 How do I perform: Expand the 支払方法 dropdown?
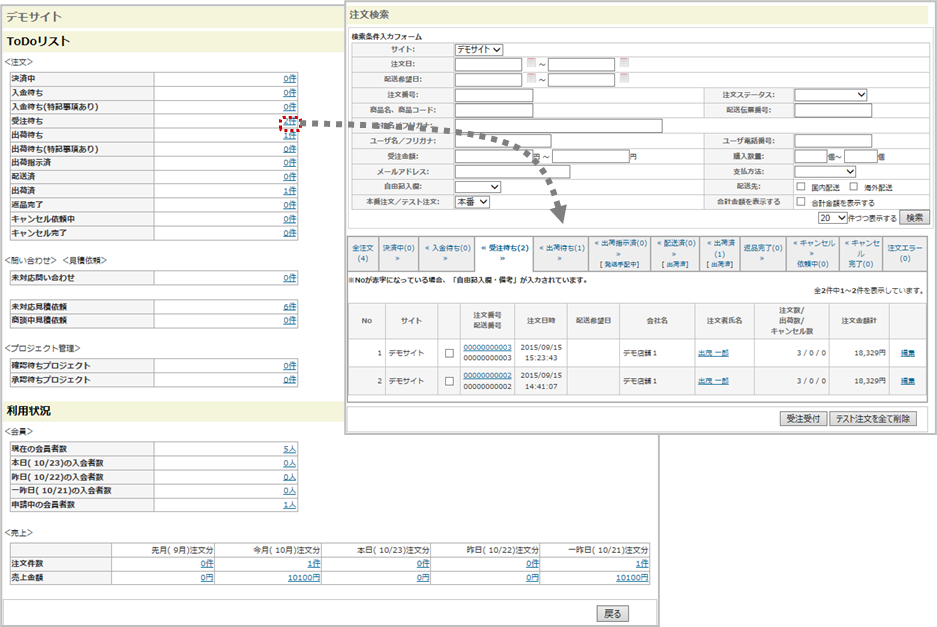(831, 171)
